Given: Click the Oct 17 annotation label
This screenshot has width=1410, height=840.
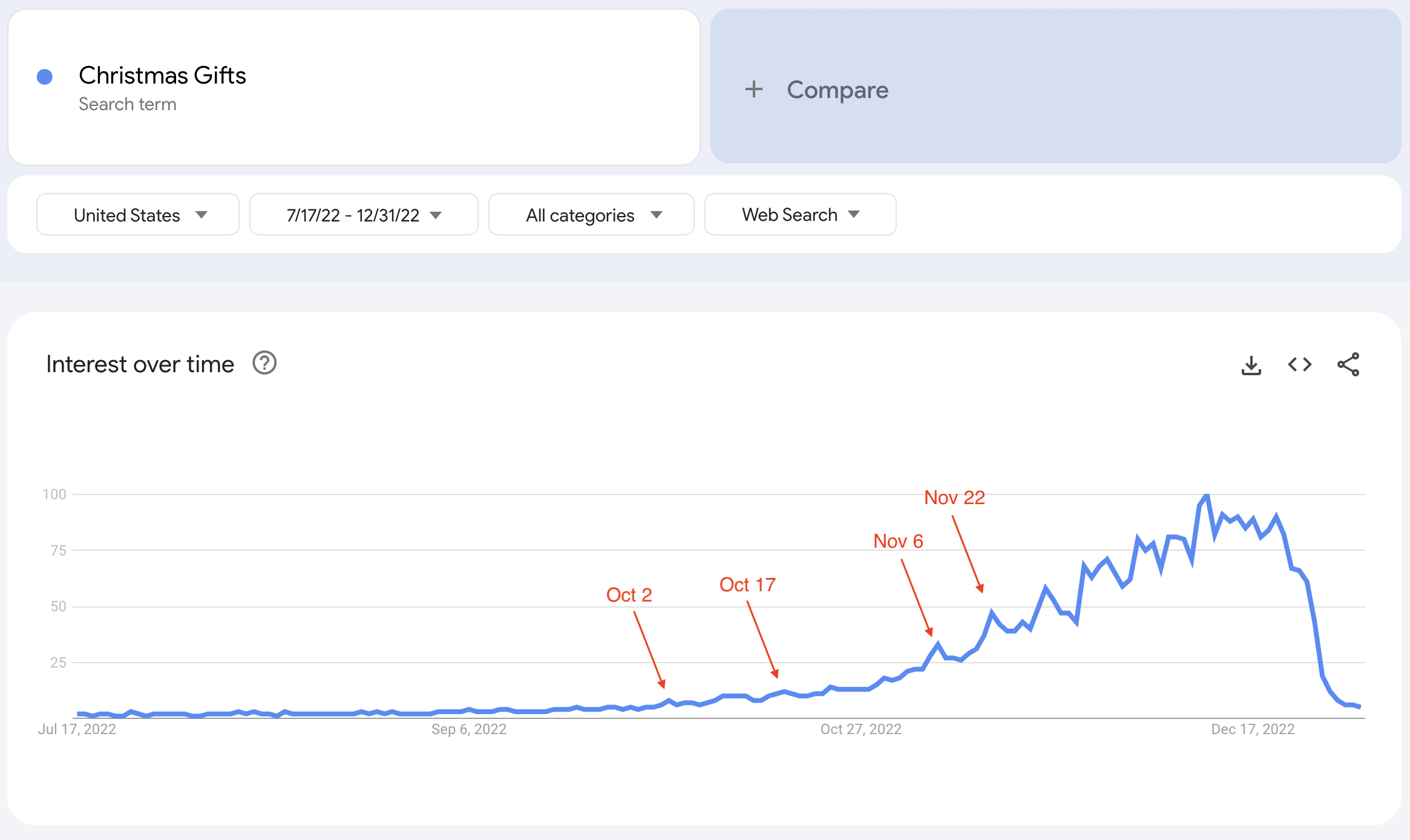Looking at the screenshot, I should click(x=747, y=585).
